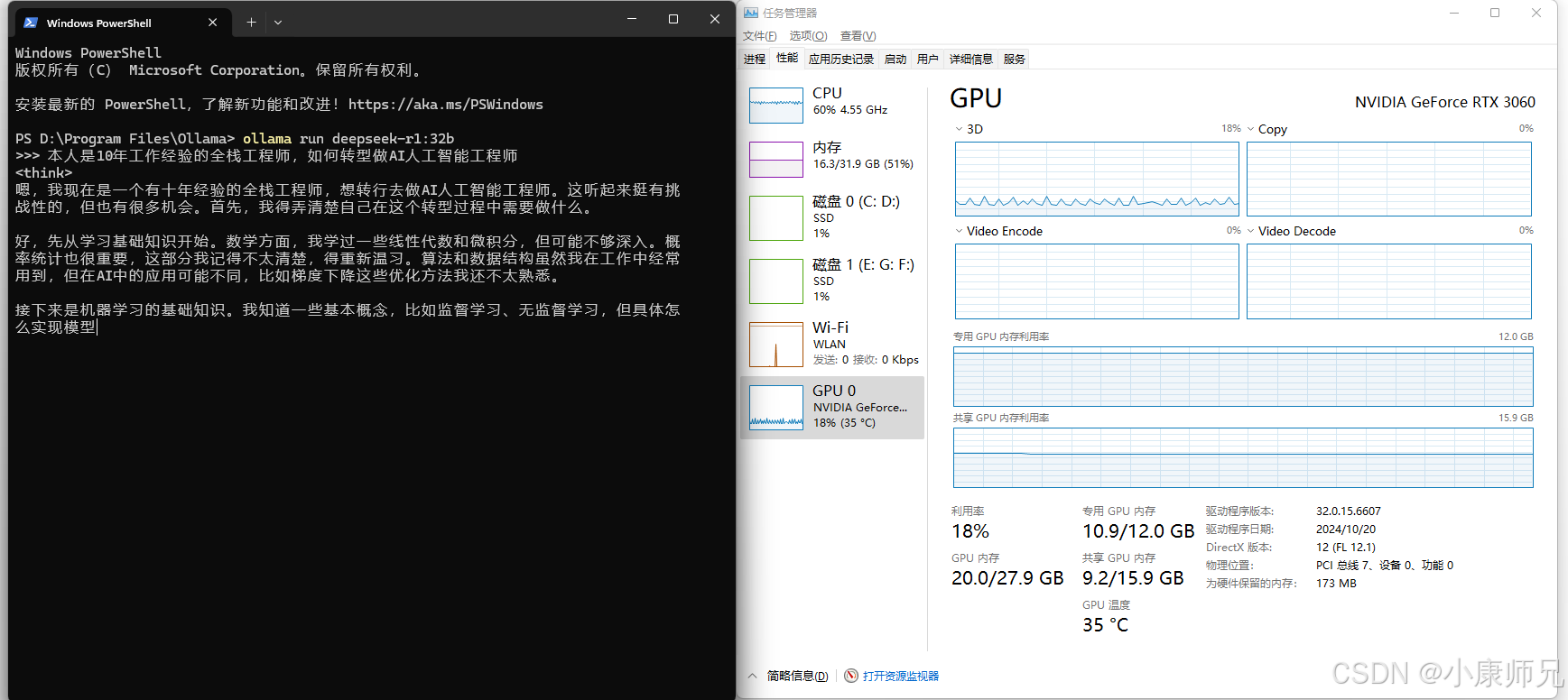The height and width of the screenshot is (700, 1568).
Task: Switch to the 详细信息 tab
Action: pos(970,59)
